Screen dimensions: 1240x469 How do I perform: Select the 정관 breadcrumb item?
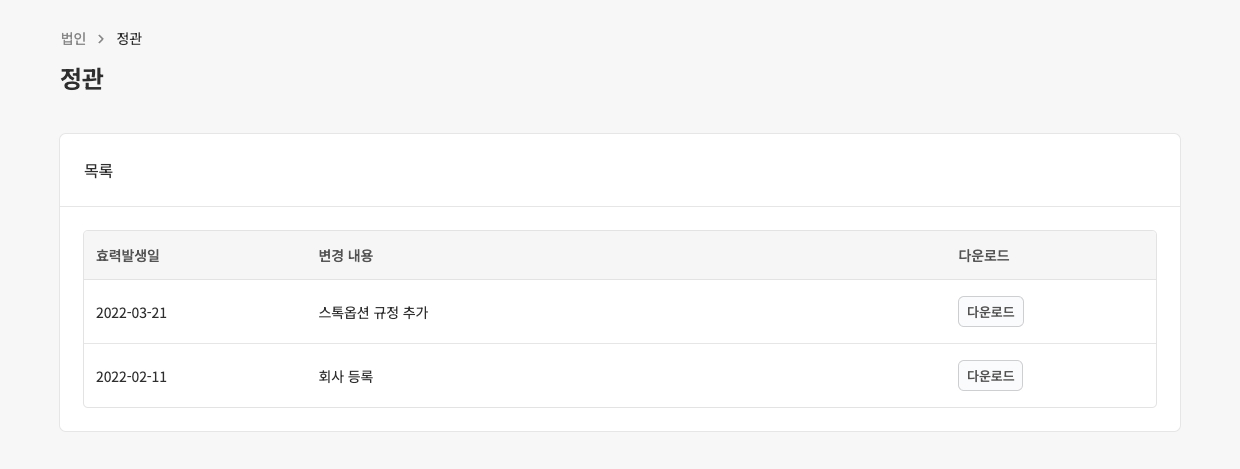coord(129,39)
